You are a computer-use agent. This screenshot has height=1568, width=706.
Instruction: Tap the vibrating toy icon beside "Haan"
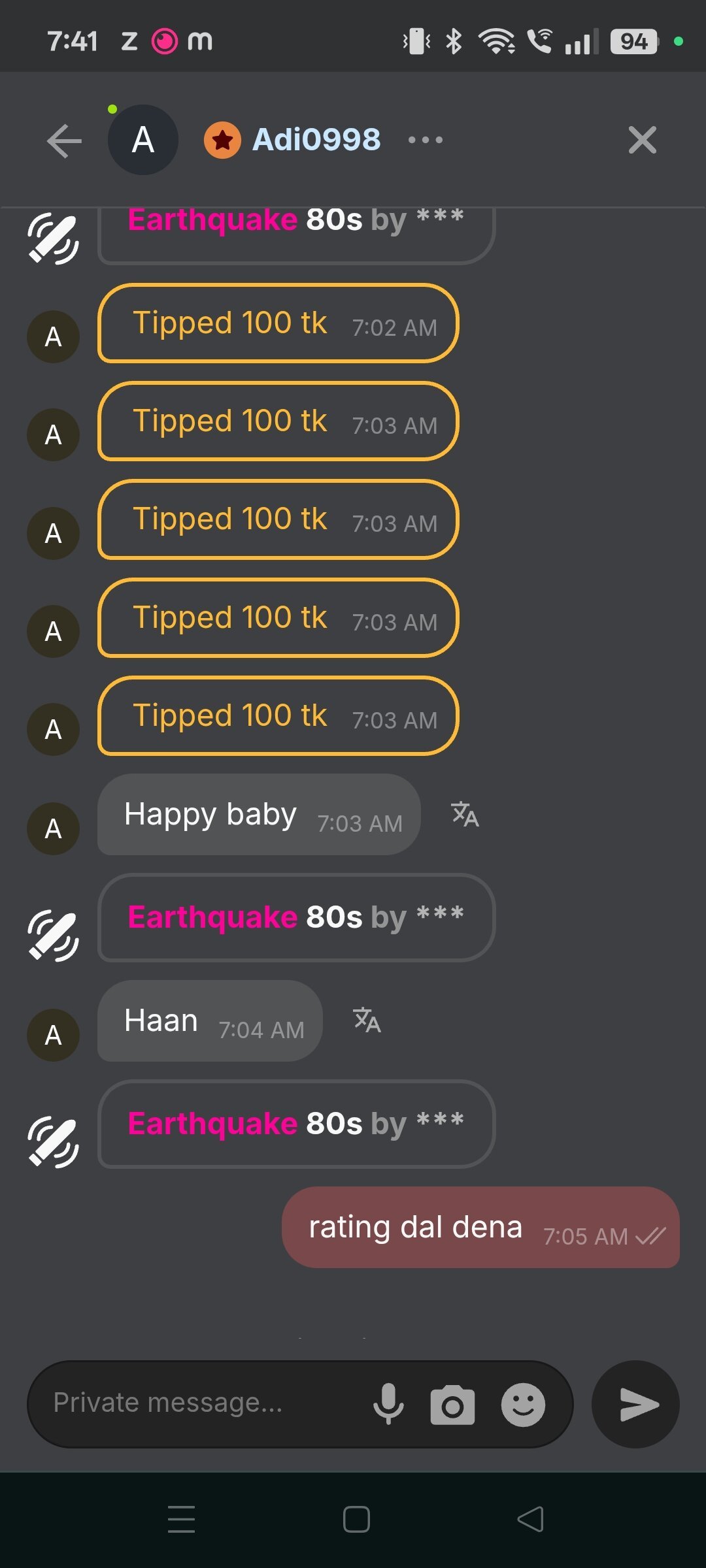pos(53,1142)
